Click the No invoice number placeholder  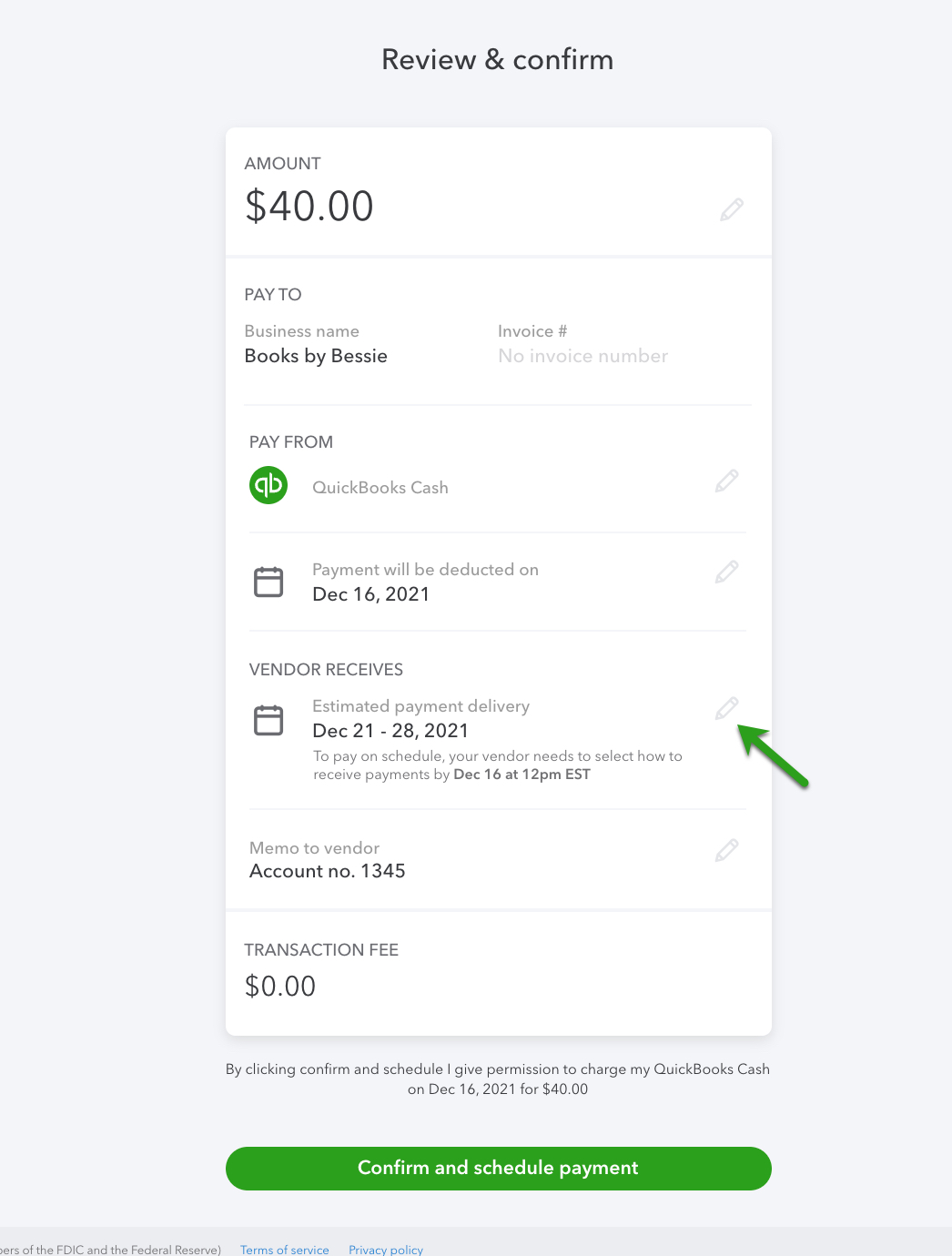click(x=582, y=356)
